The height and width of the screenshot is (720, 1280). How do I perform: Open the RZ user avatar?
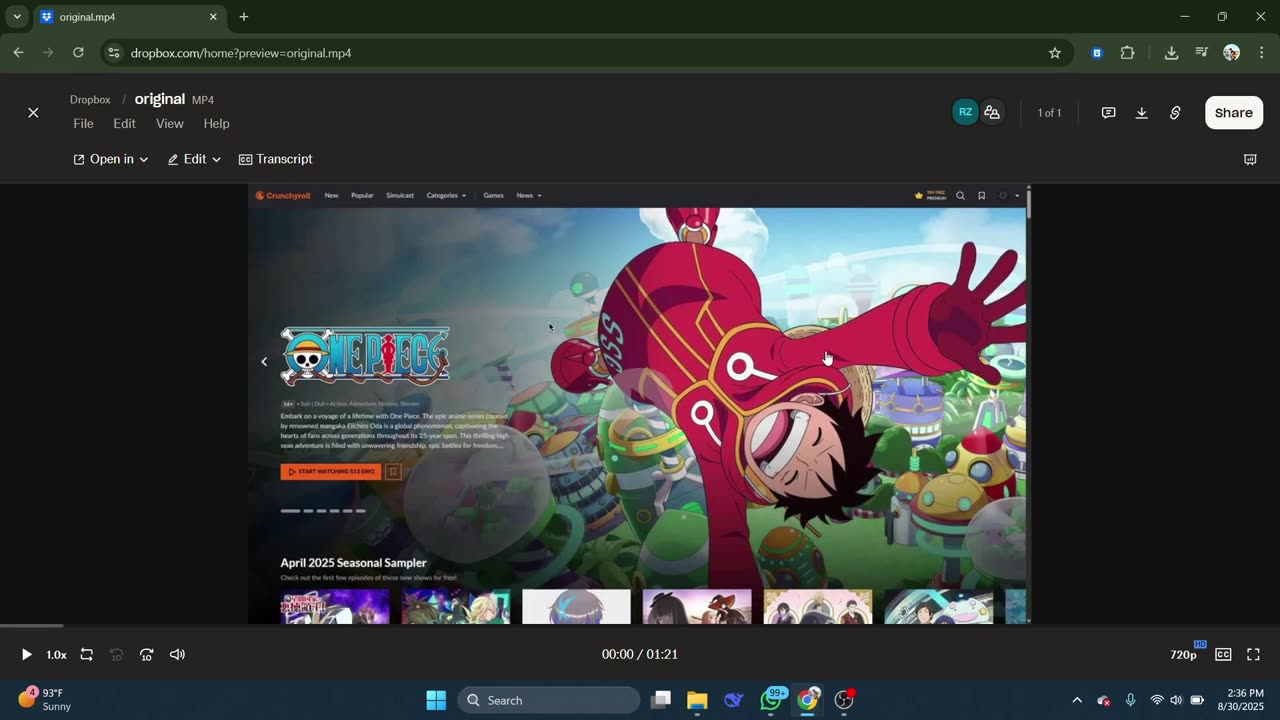(965, 112)
